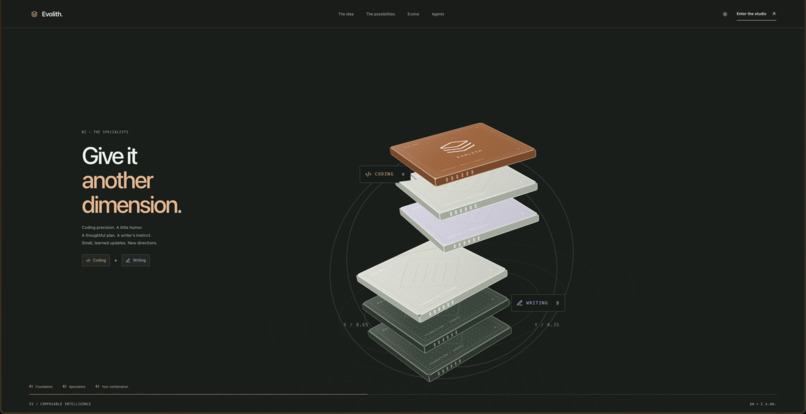Screen dimensions: 806x414
Task: Click the "02 — THE SPECIALISTS" section label
Action: click(x=105, y=132)
